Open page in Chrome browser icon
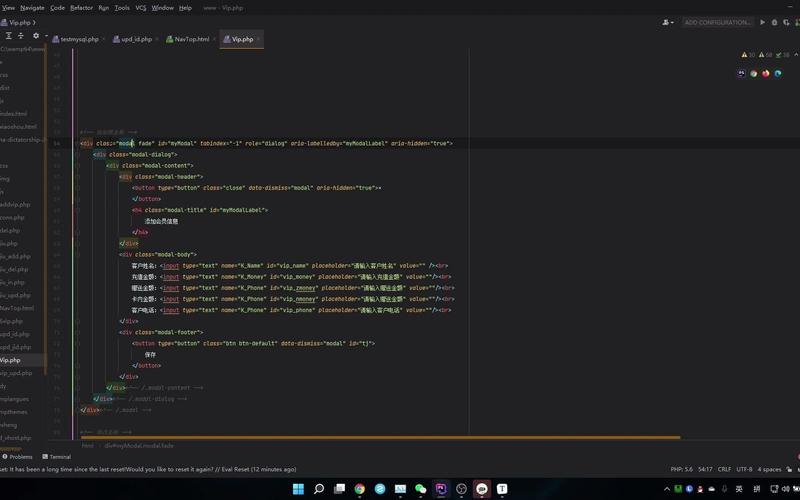 coord(754,73)
